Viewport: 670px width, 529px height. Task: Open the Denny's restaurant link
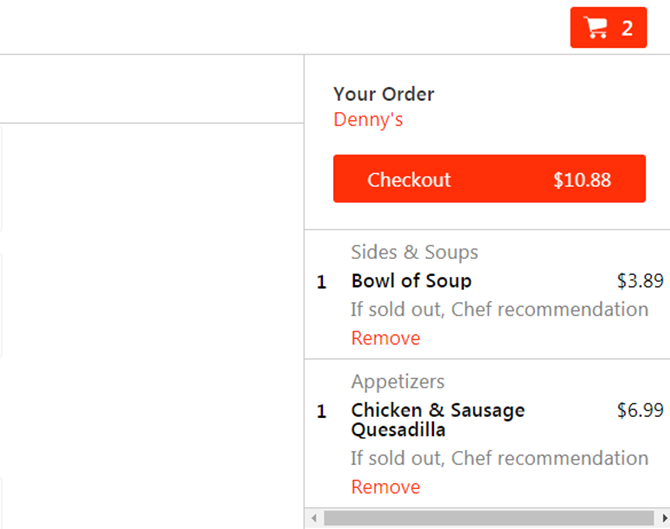tap(368, 120)
